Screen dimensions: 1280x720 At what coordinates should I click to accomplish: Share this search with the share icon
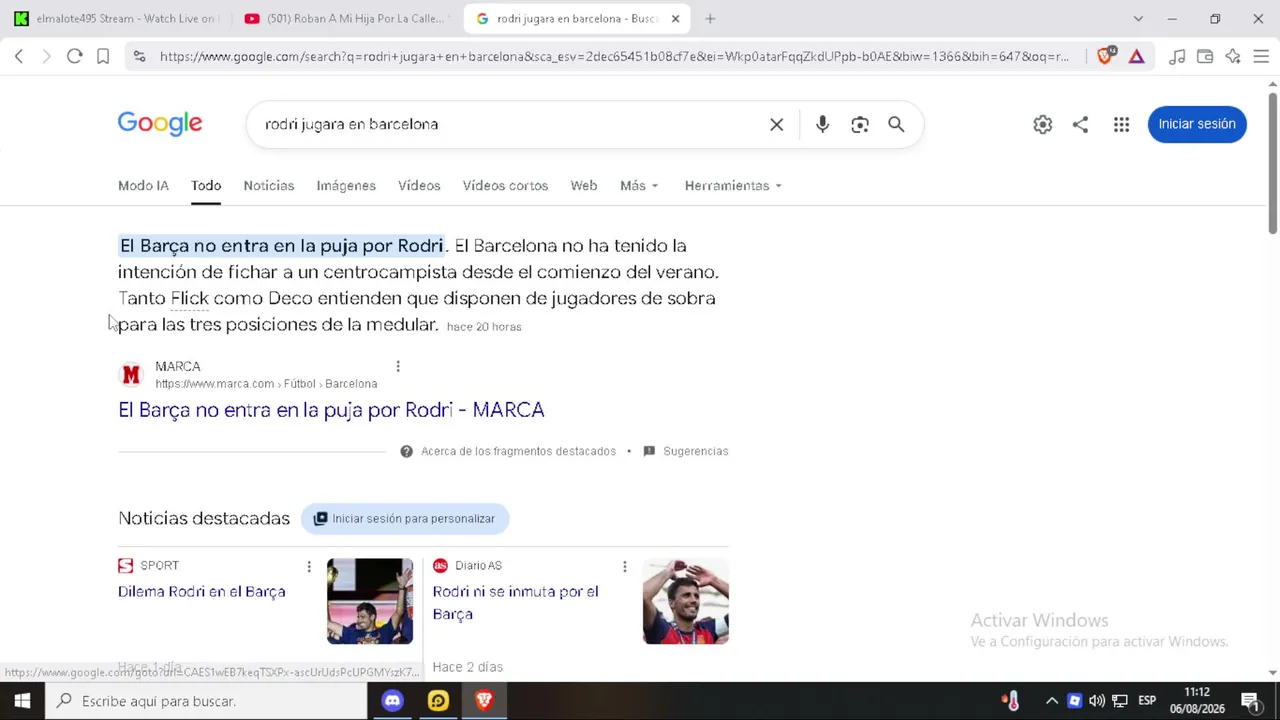(1080, 124)
